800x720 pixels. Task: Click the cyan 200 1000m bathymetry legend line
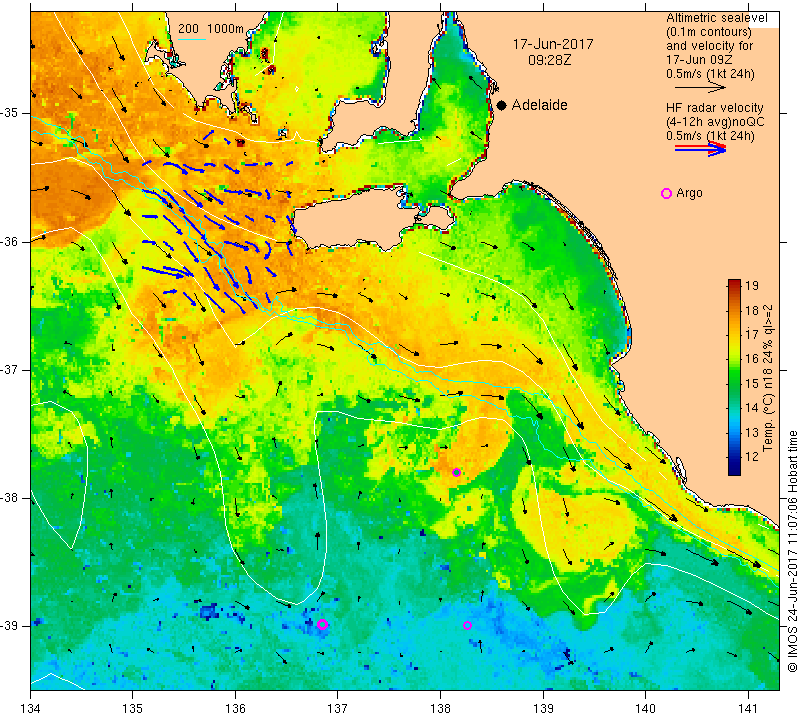tap(192, 39)
